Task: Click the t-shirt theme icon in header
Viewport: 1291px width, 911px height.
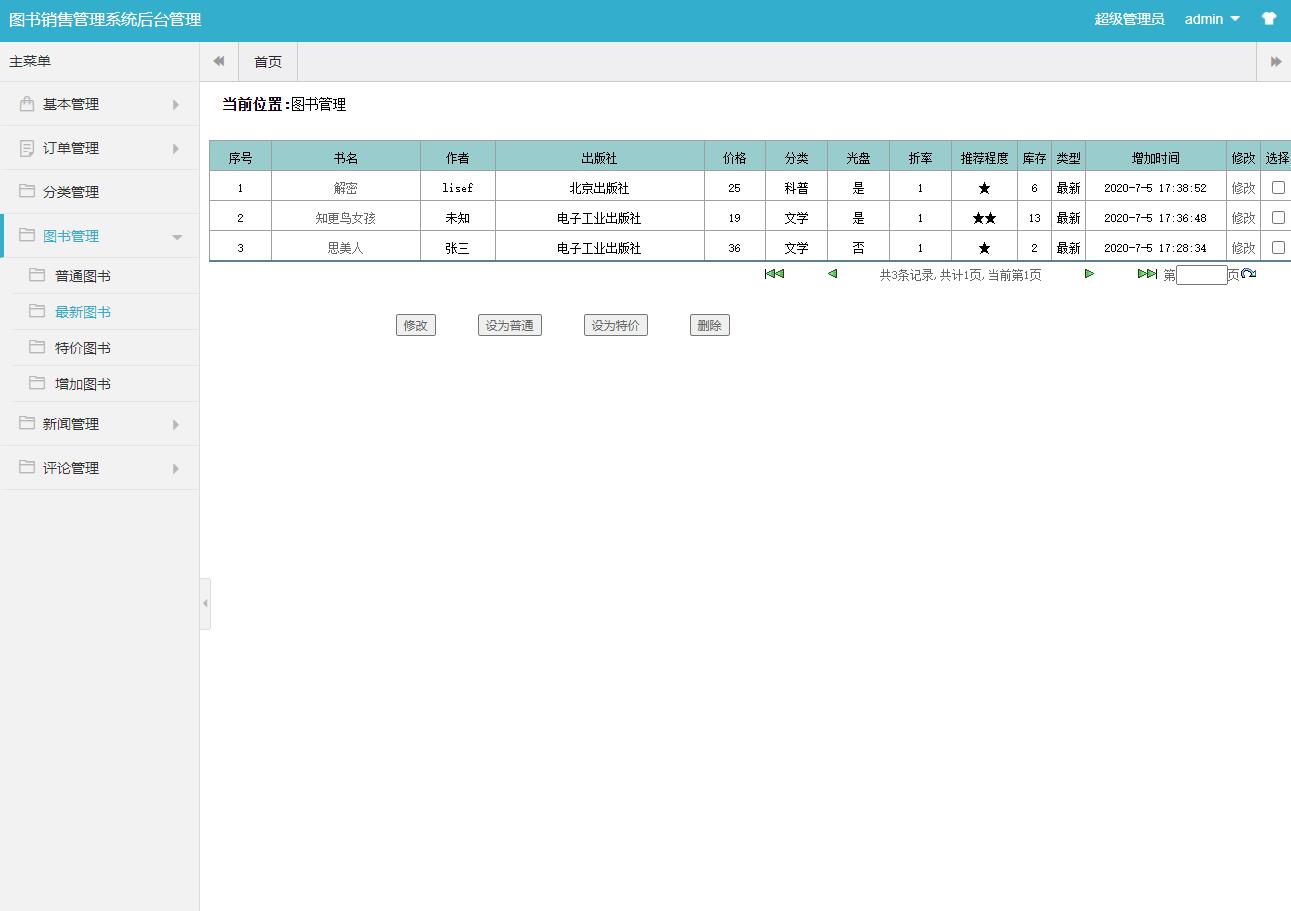Action: 1268,18
